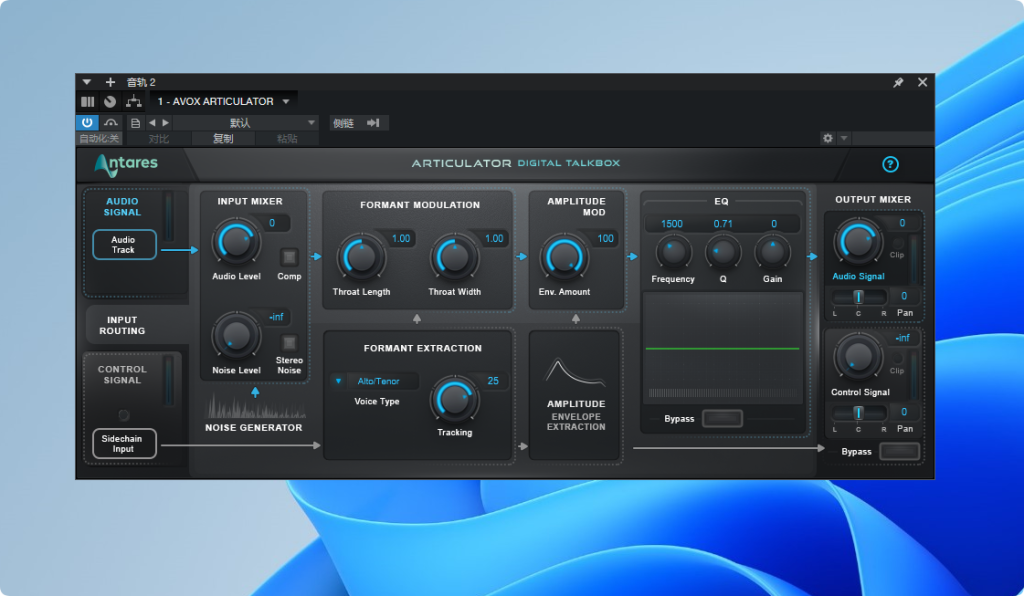This screenshot has width=1024, height=596.
Task: Click the Output Mixer Audio Signal knob
Action: point(858,242)
